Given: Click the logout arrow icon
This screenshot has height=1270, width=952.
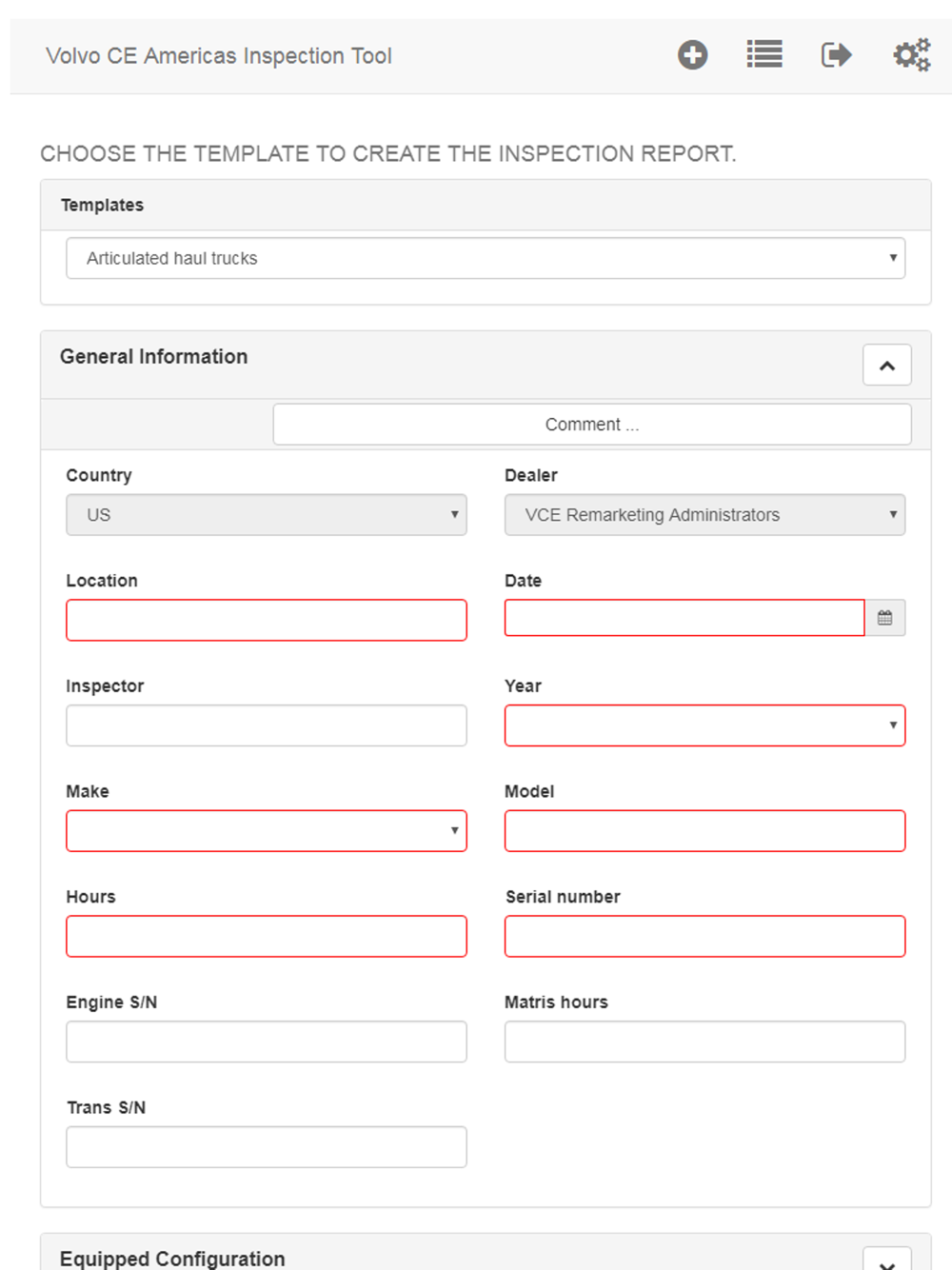Looking at the screenshot, I should [836, 55].
